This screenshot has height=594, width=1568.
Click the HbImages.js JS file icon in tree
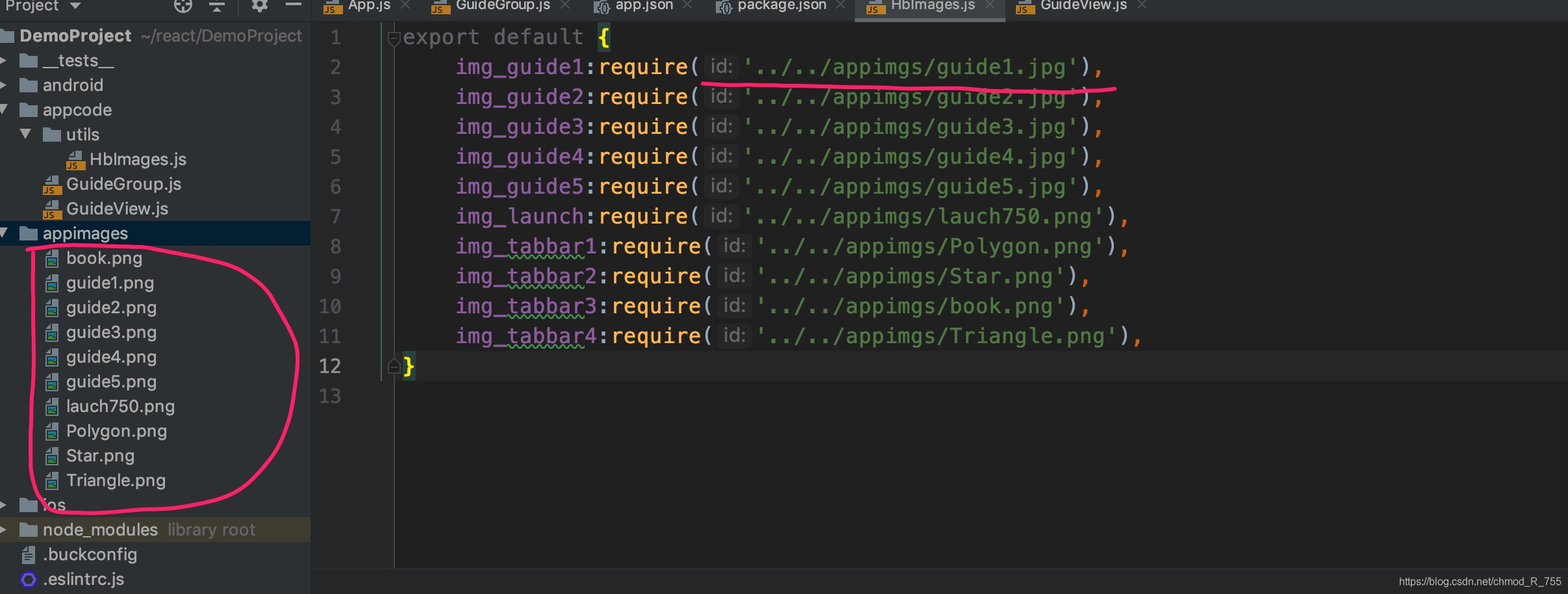(75, 160)
